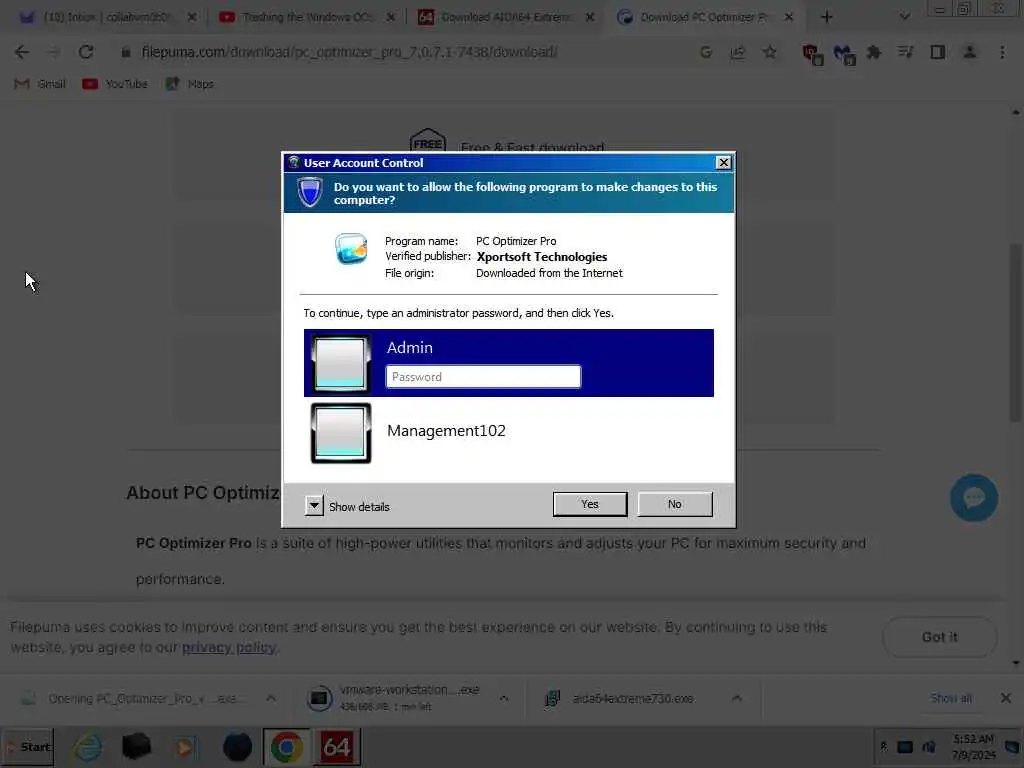Click No in the User Account Control dialog
Image resolution: width=1024 pixels, height=768 pixels.
[675, 504]
